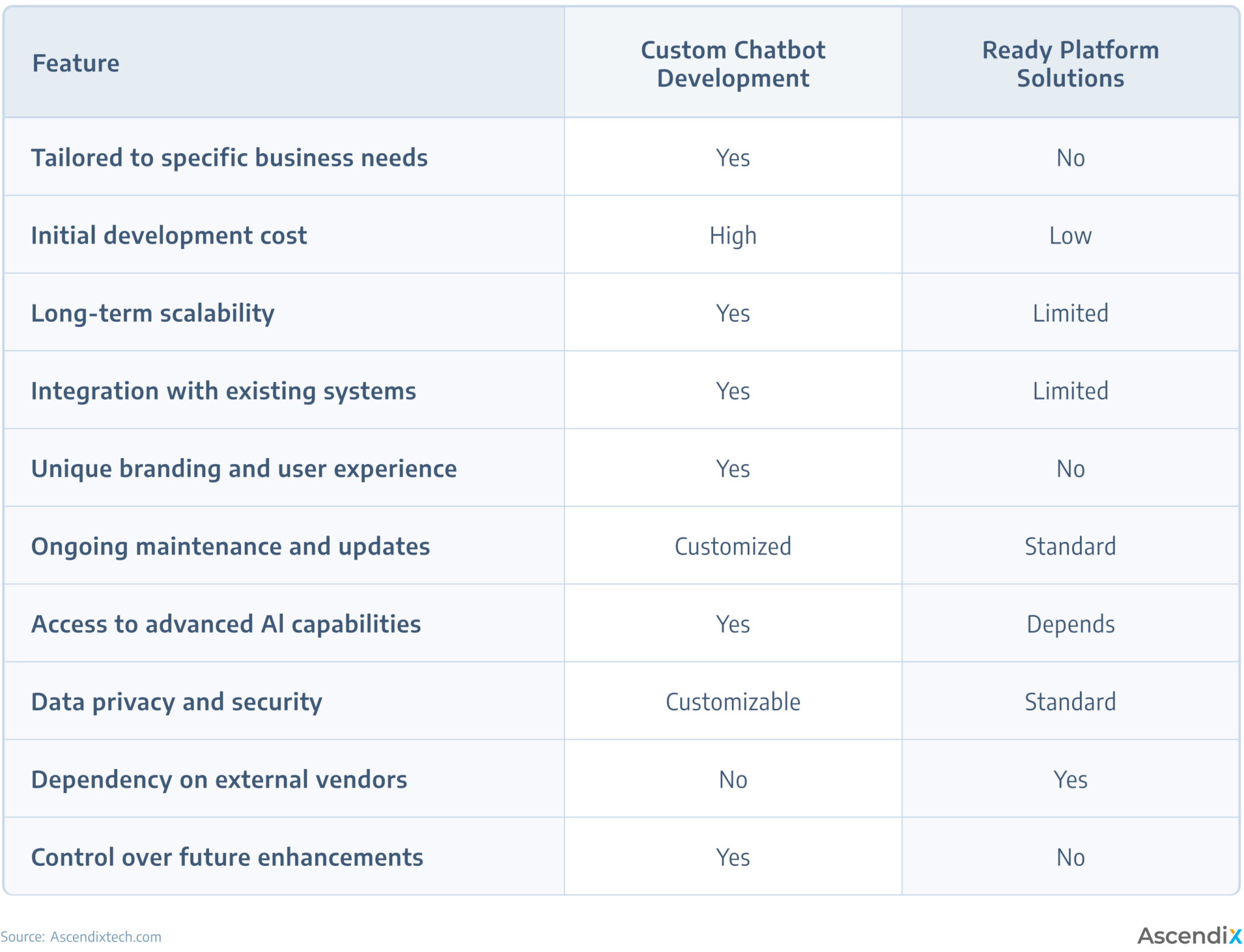Click the High cell for initial development cost
This screenshot has height=952, width=1244.
[x=733, y=236]
